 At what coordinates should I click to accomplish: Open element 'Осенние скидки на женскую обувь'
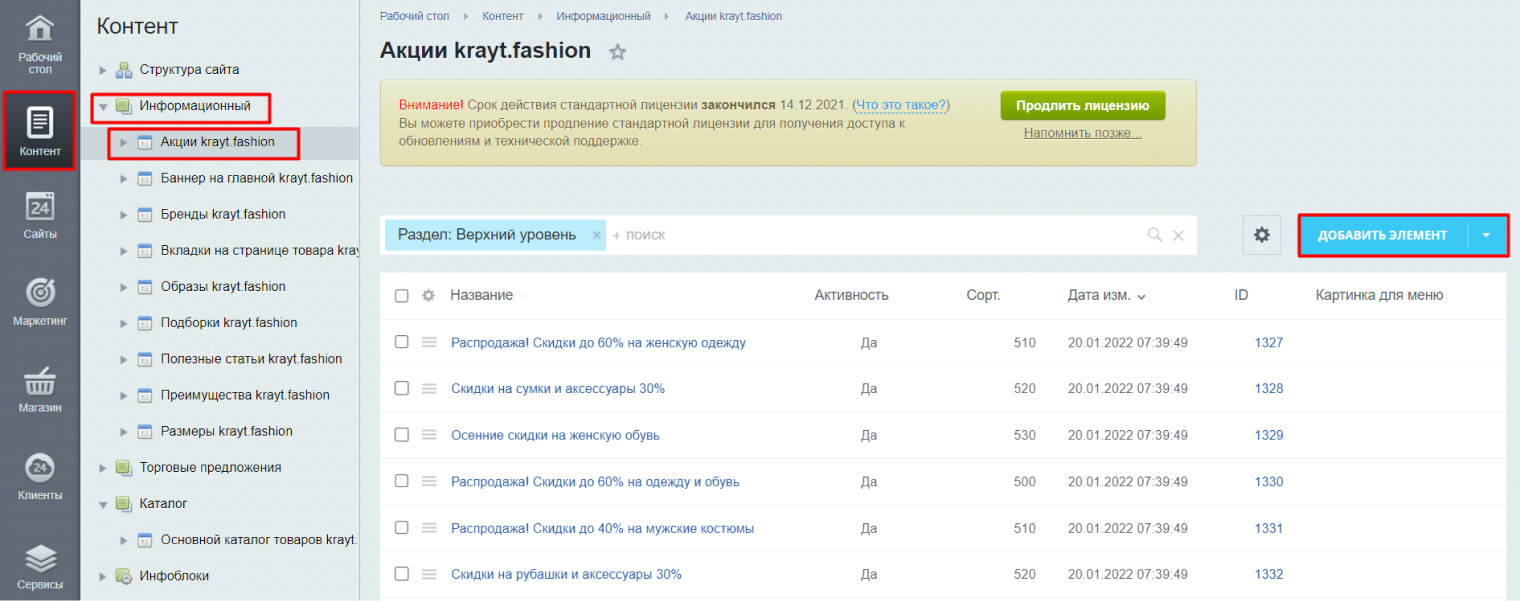click(555, 435)
